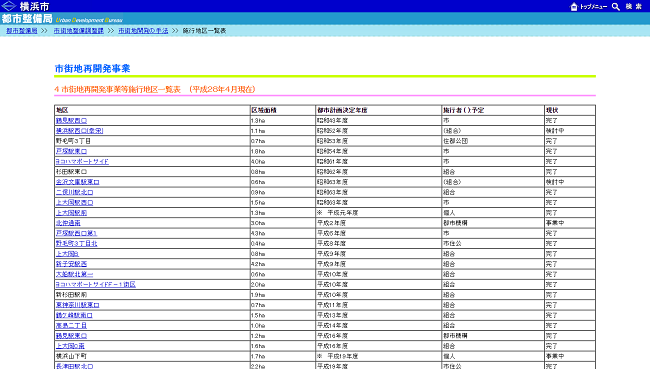Viewport: 650px width, 369px height.
Task: Open the 上大岡C南 district link
Action: [x=70, y=346]
